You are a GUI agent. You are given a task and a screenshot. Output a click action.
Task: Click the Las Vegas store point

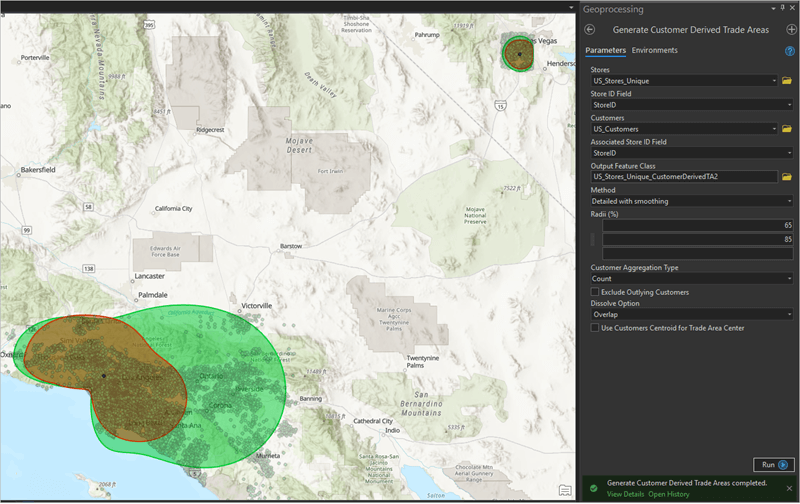519,54
